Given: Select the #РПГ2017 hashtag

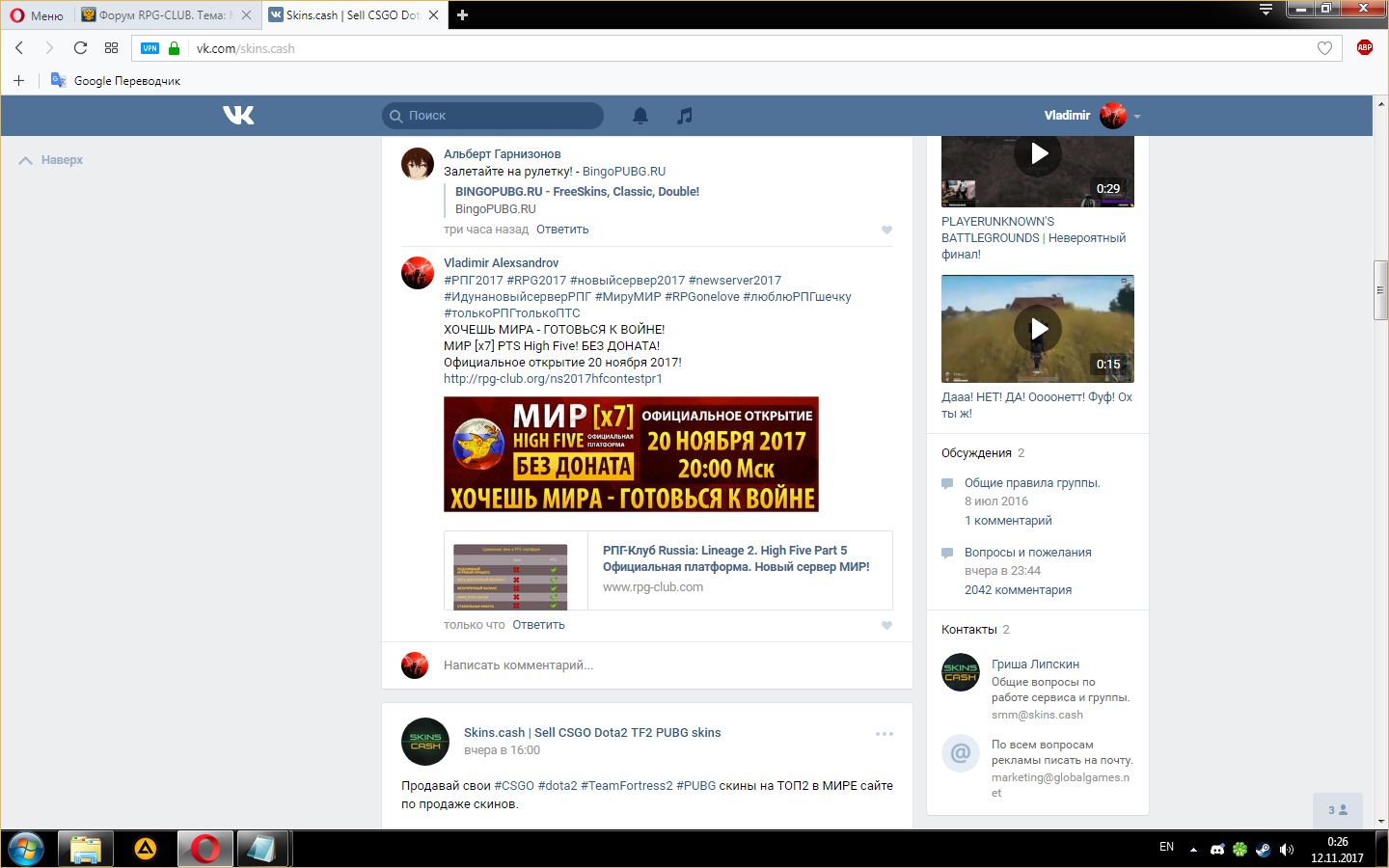Looking at the screenshot, I should (473, 281).
